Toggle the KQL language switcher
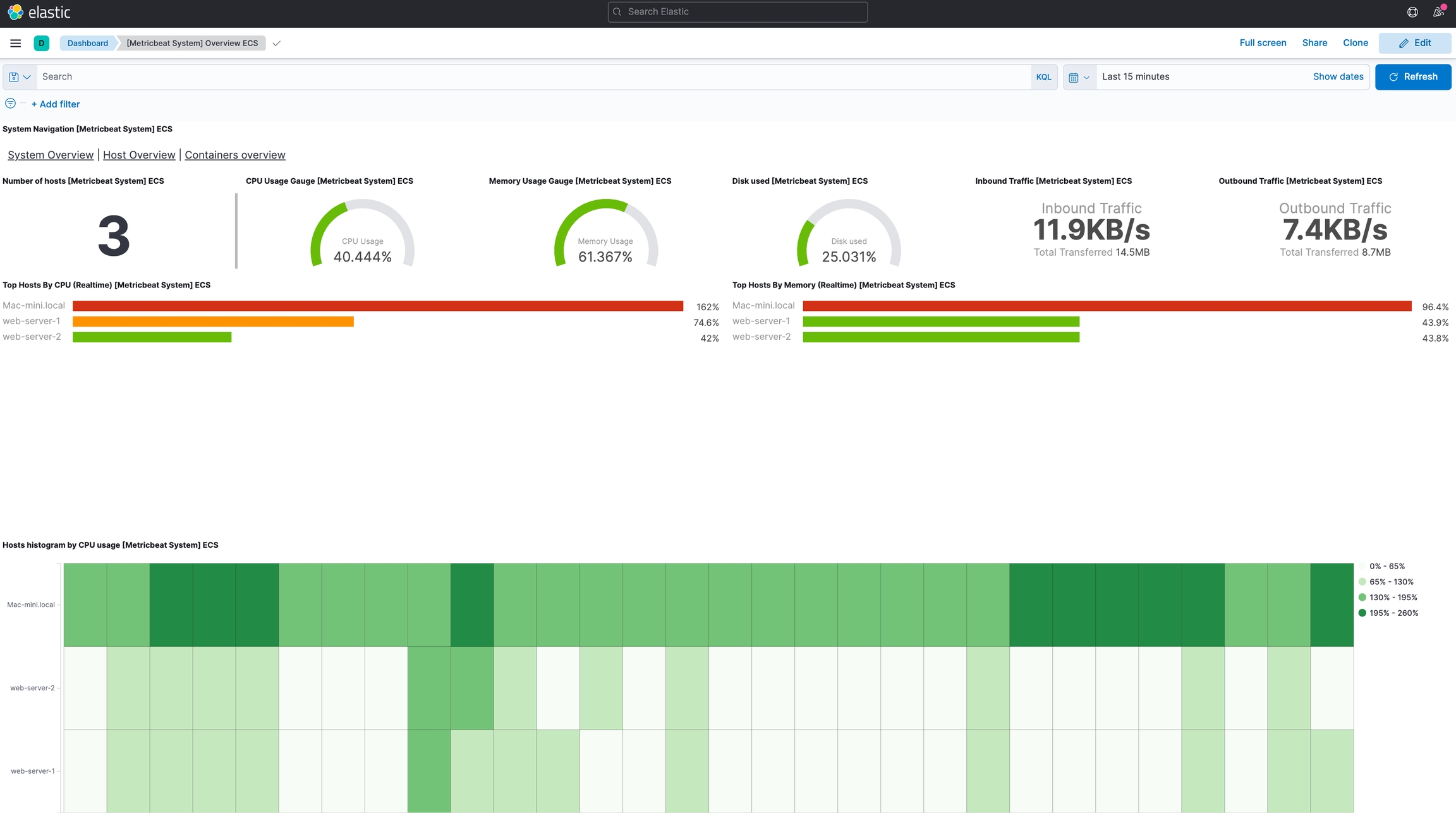The width and height of the screenshot is (1456, 813). point(1044,77)
